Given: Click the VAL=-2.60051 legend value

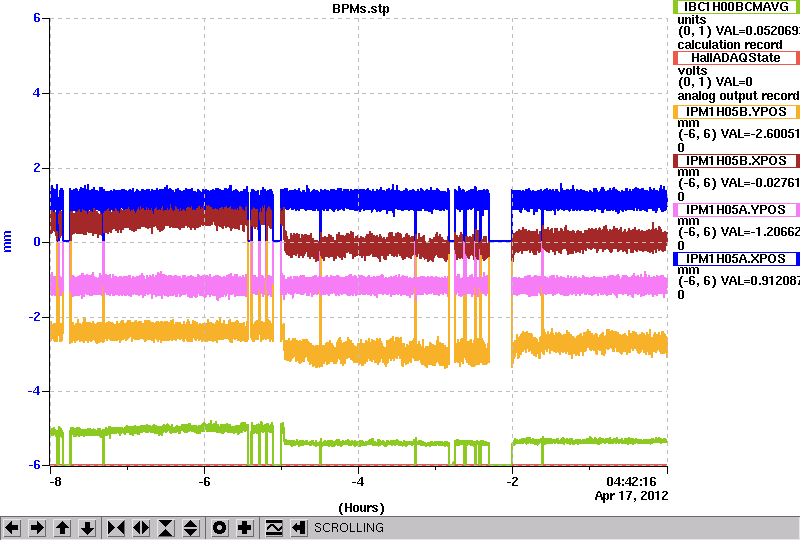Looking at the screenshot, I should [758, 134].
